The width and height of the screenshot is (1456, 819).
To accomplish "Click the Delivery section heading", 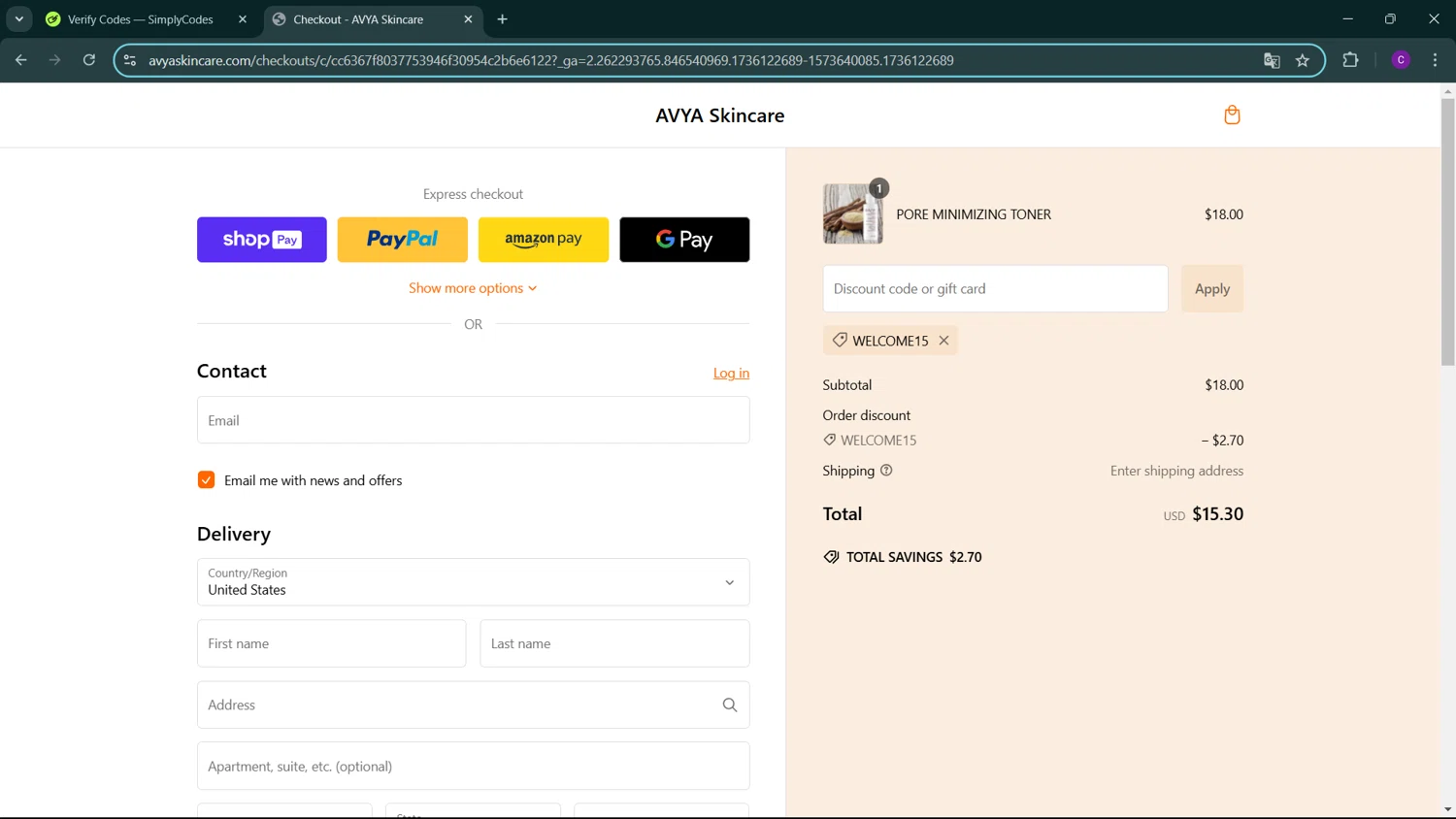I will [x=234, y=535].
